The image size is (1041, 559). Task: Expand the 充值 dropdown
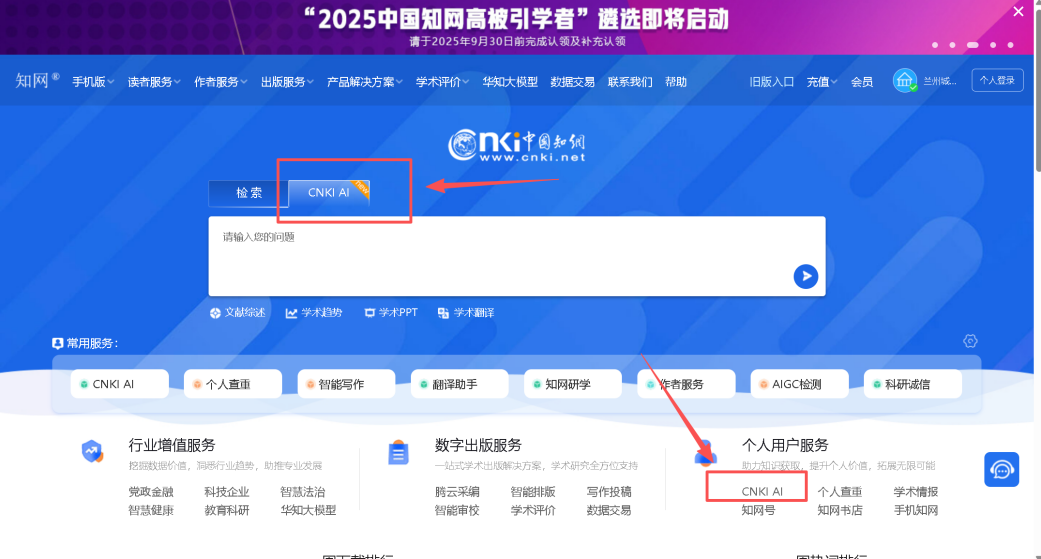823,82
